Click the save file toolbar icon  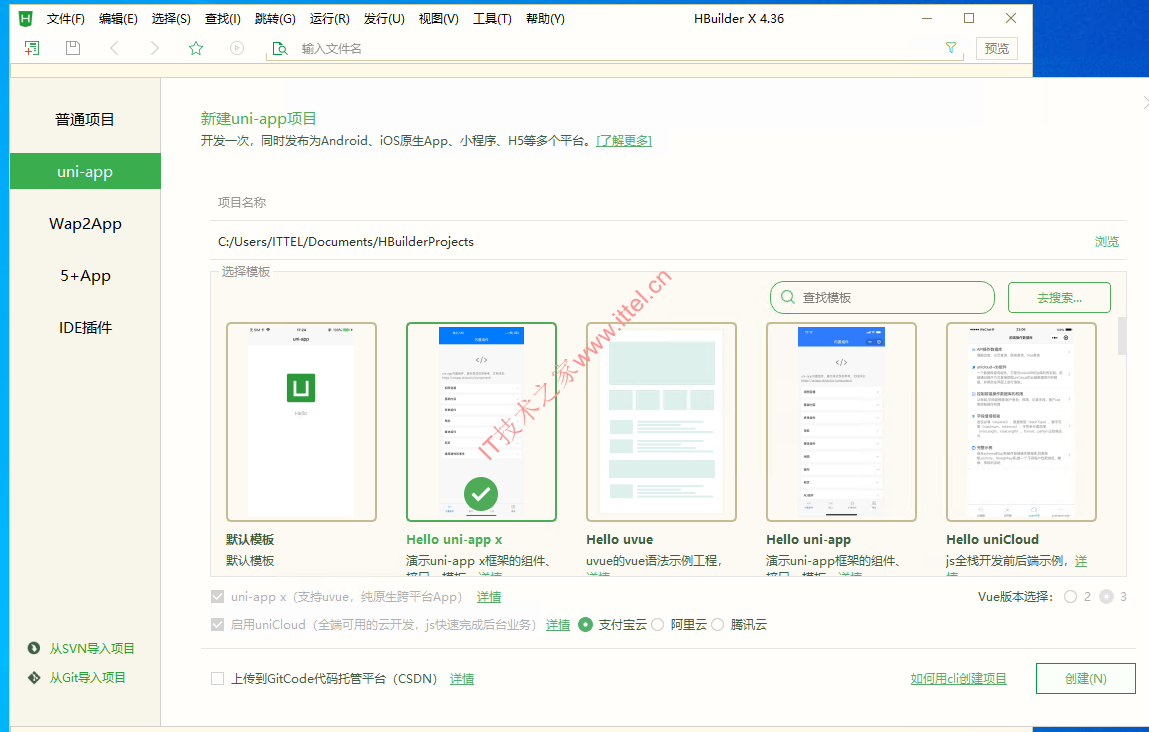tap(73, 48)
